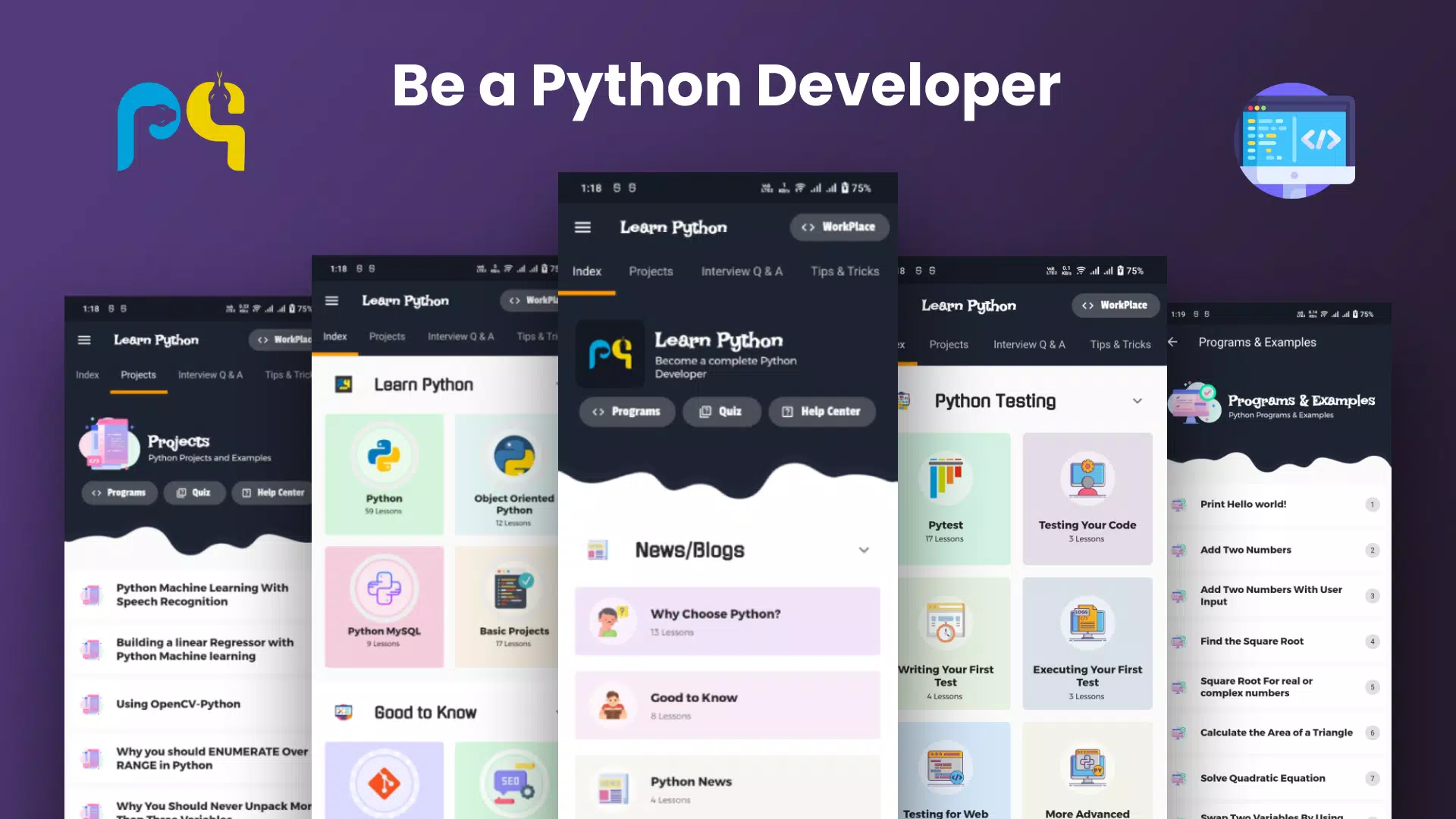The width and height of the screenshot is (1456, 819).
Task: Open Writing Your First Test card
Action: point(954,643)
